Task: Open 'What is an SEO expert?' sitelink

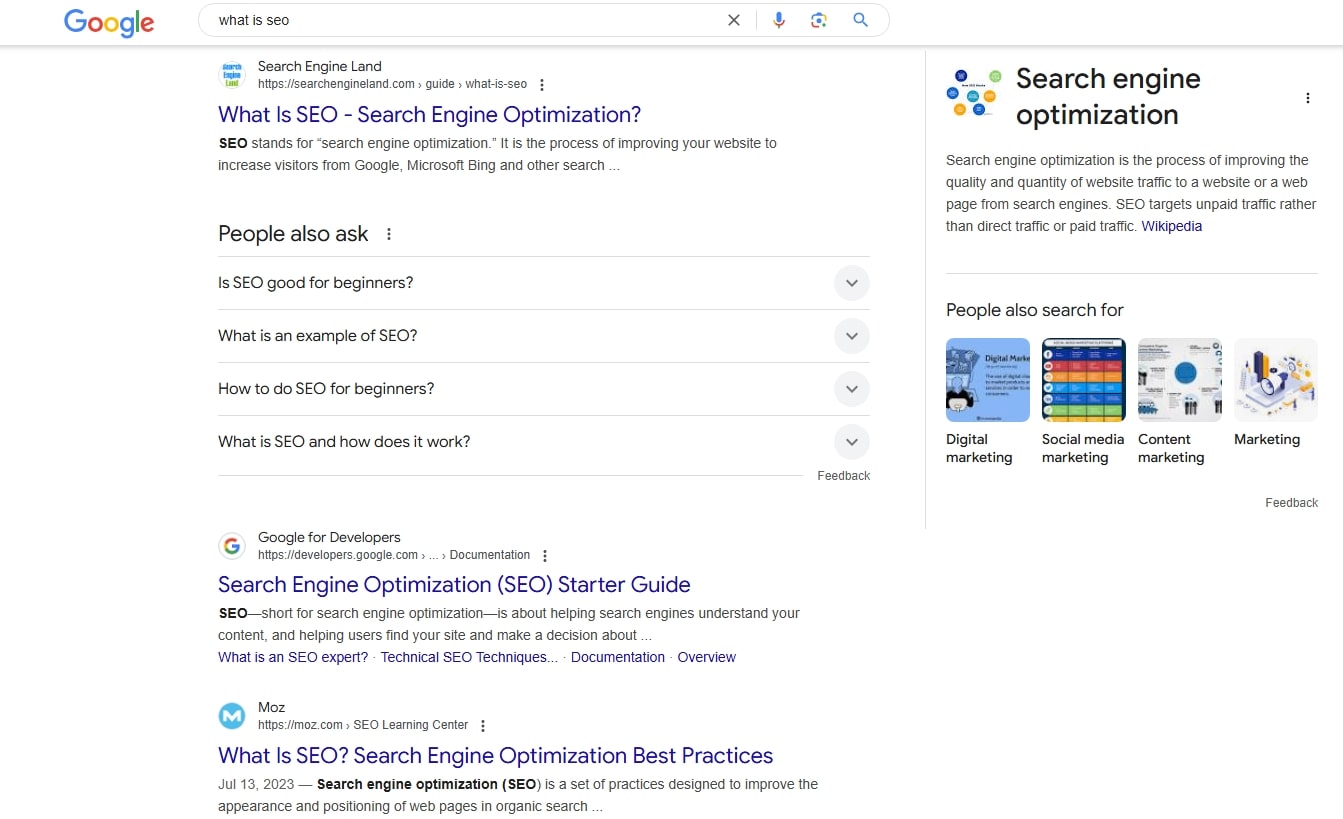Action: [x=293, y=657]
